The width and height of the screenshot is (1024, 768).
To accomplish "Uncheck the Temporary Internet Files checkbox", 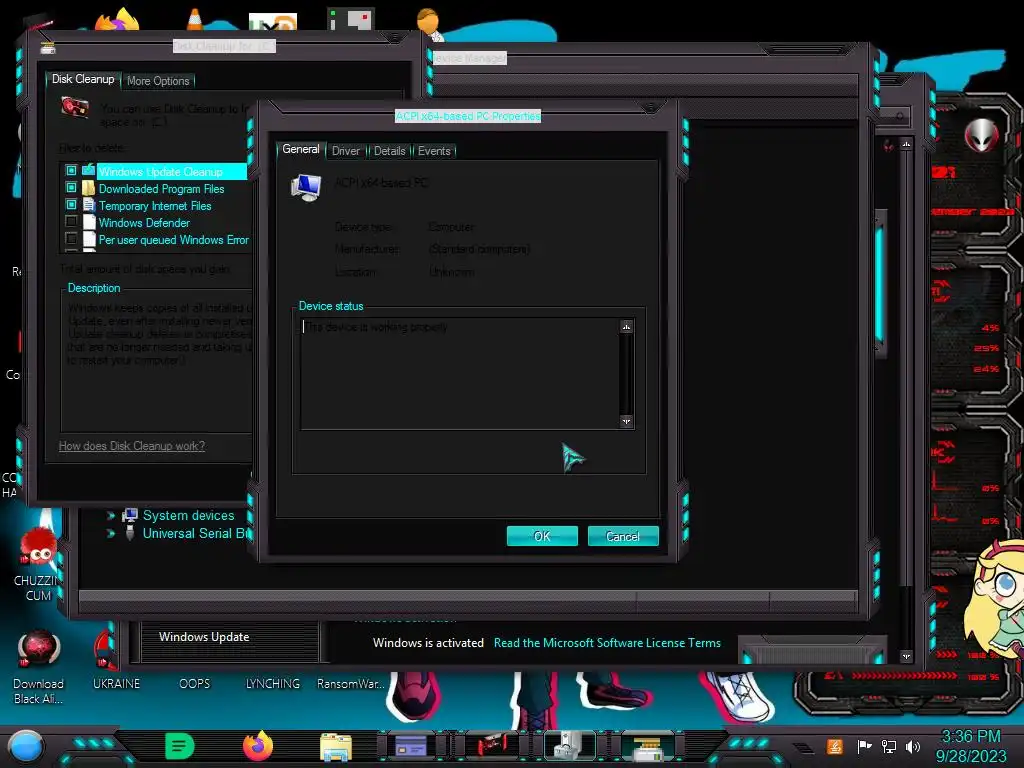I will pos(71,204).
